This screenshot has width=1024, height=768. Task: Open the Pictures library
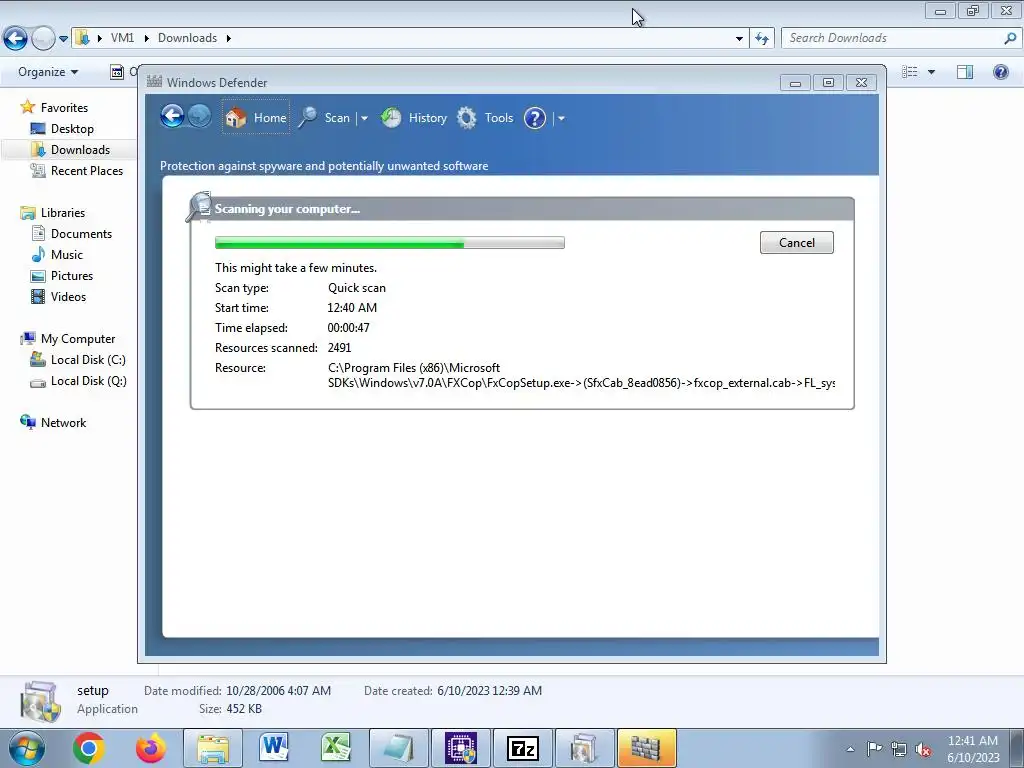tap(72, 276)
